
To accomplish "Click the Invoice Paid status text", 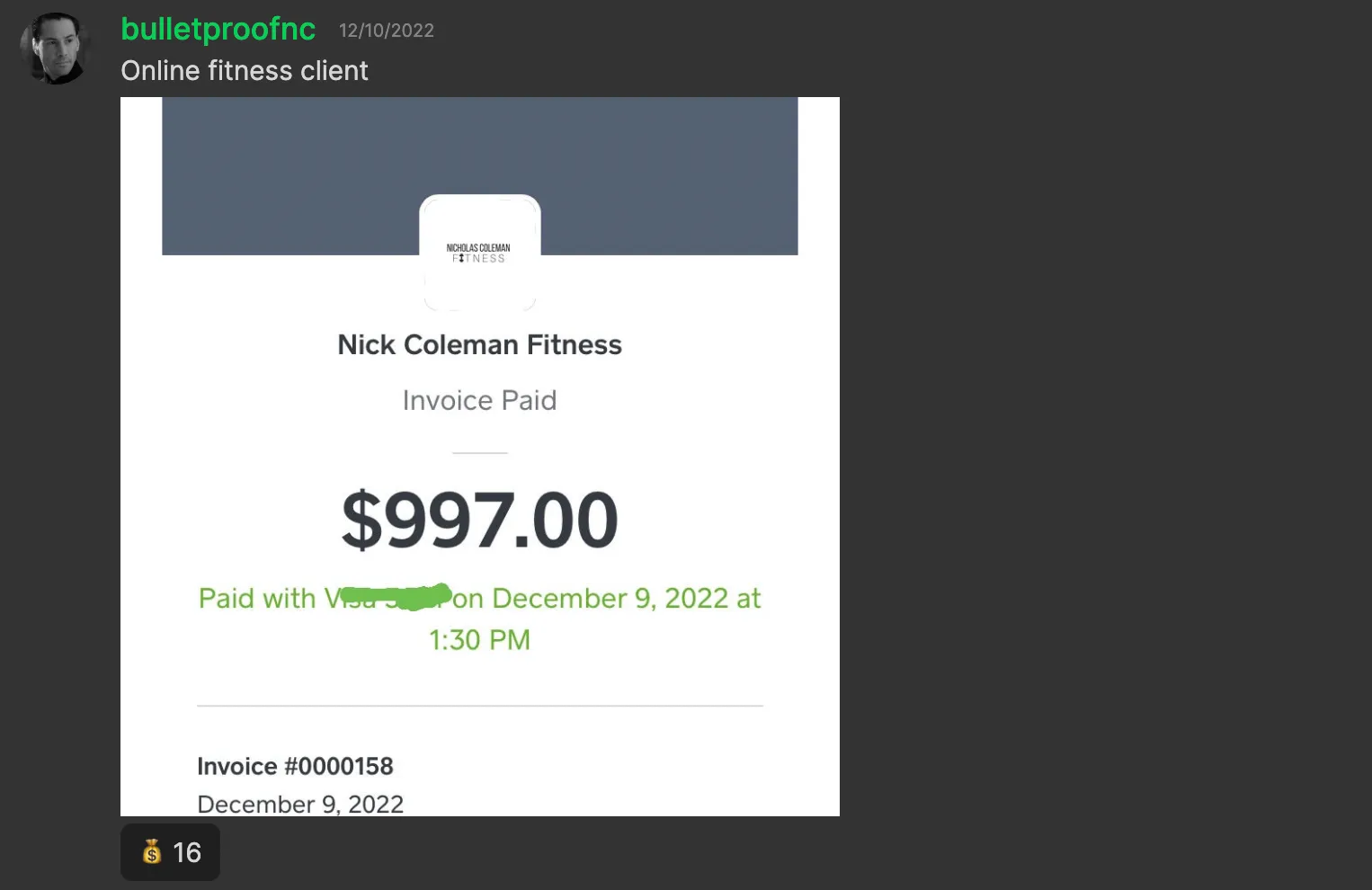I will click(479, 400).
